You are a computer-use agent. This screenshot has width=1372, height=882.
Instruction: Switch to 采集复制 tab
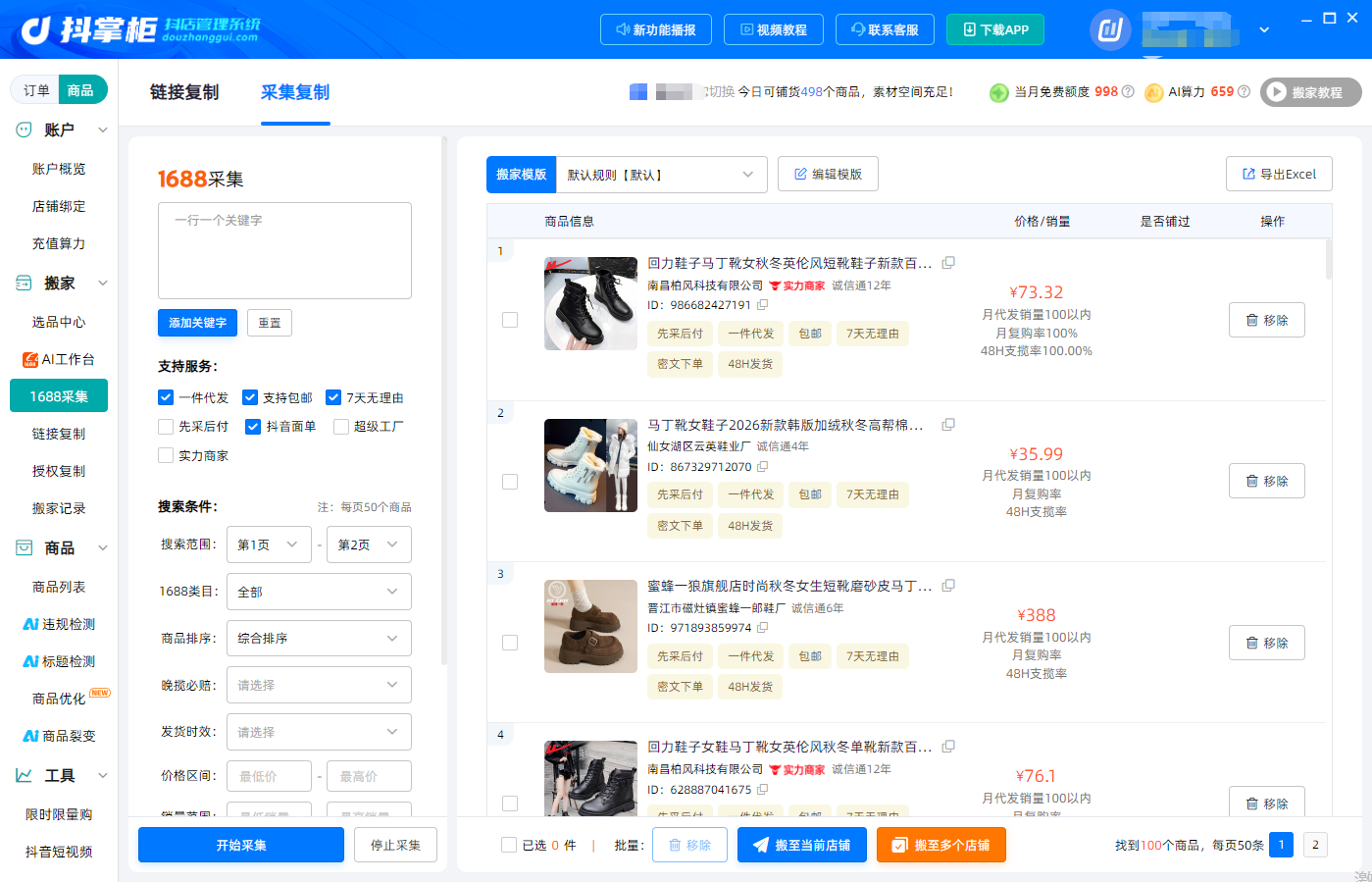tap(295, 92)
